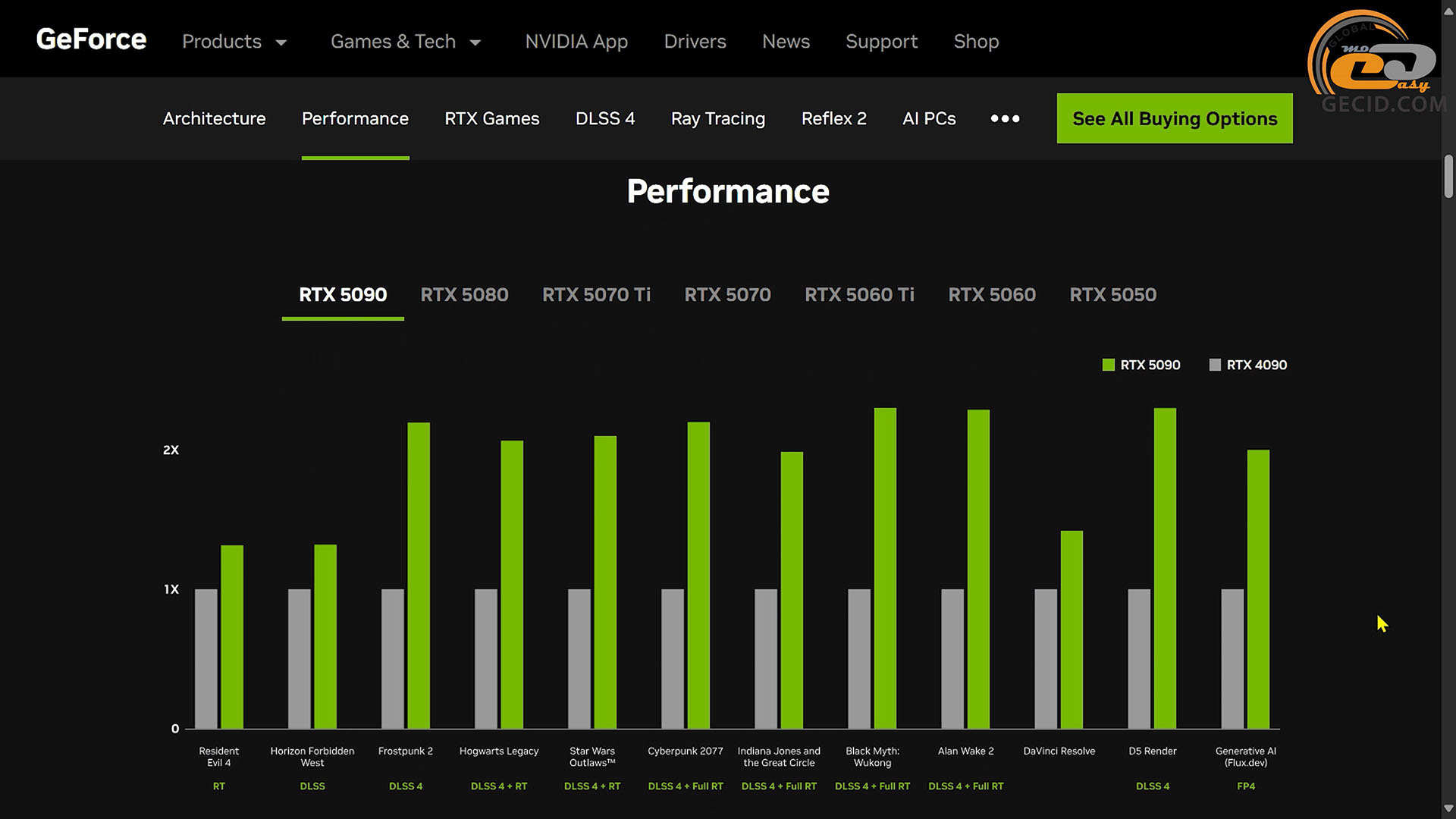Click the scrollbar down arrow
The image size is (1456, 819).
click(1448, 808)
